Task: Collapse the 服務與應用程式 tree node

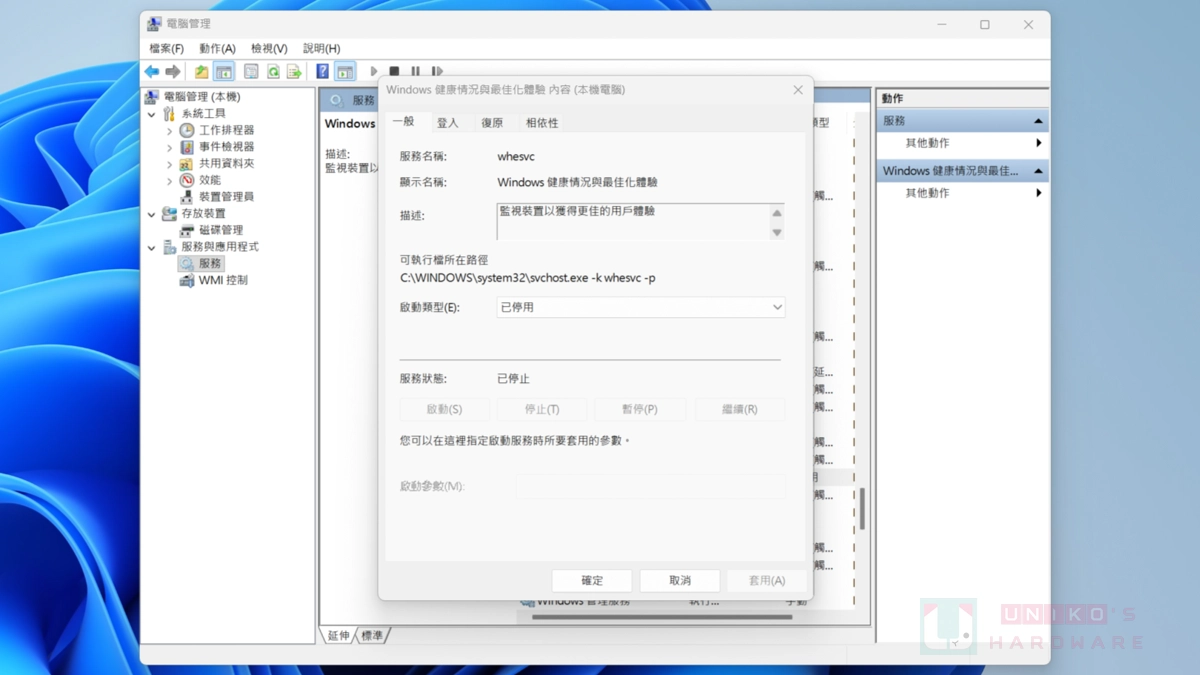Action: coord(152,247)
